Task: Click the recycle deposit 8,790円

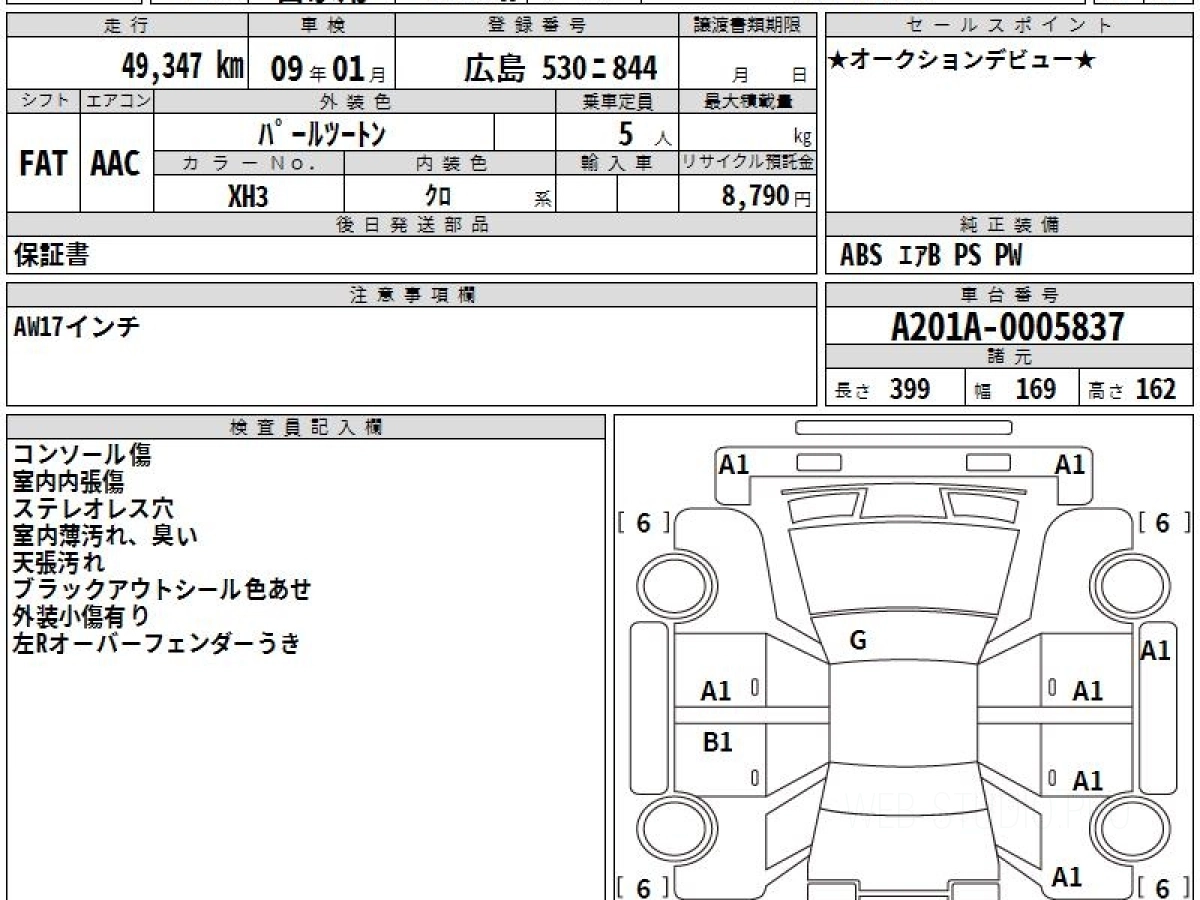Action: tap(767, 196)
